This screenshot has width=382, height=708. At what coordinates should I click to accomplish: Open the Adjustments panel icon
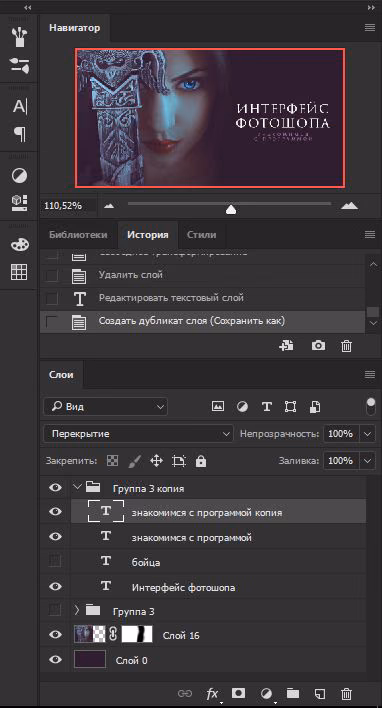[19, 176]
